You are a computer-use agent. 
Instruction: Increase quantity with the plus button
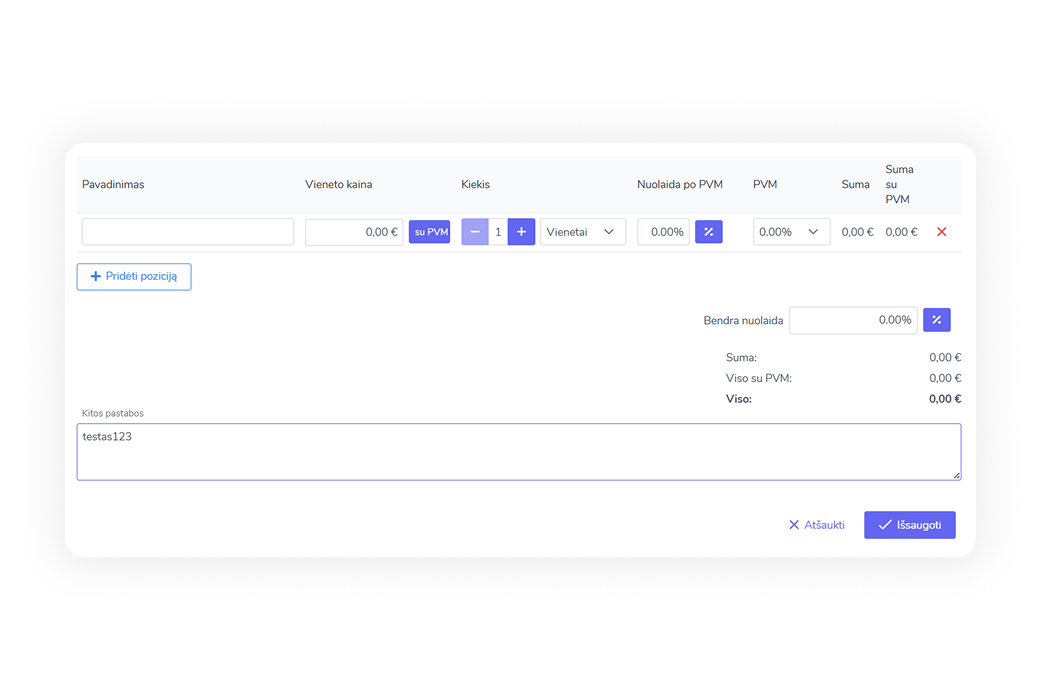coord(521,232)
